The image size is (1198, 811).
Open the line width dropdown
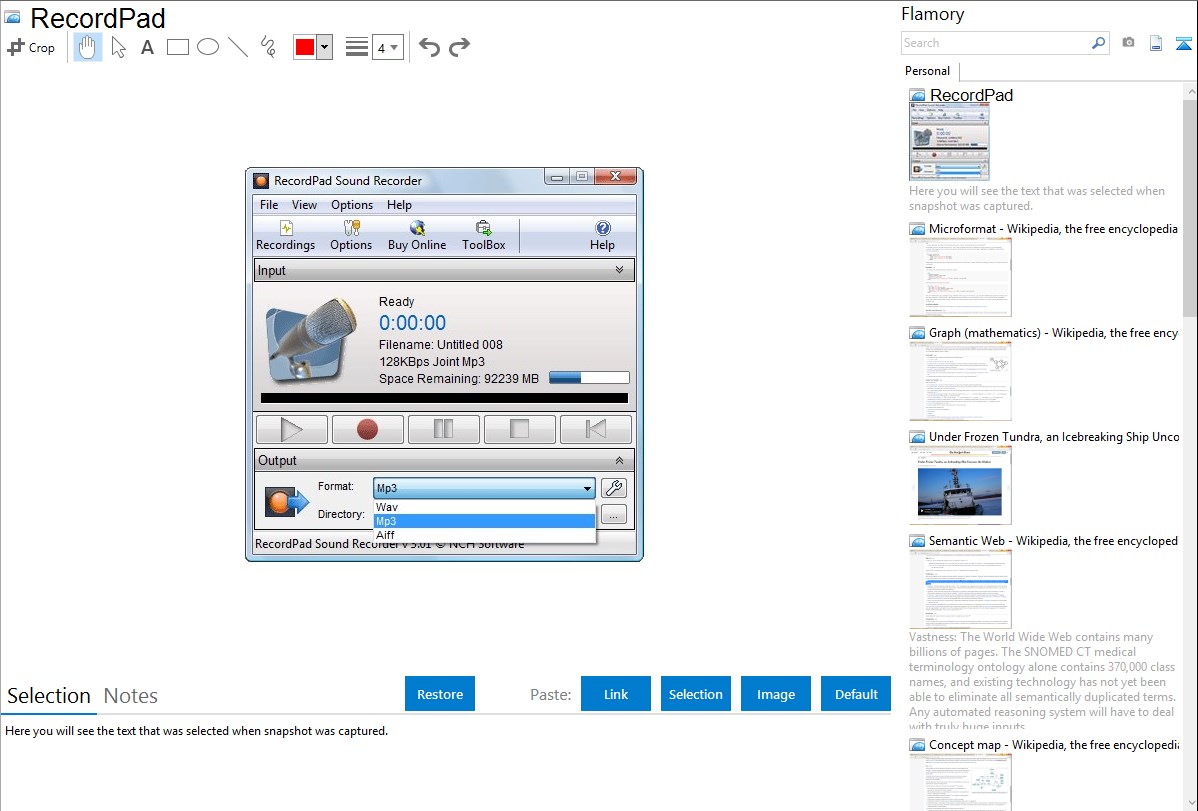click(x=387, y=47)
